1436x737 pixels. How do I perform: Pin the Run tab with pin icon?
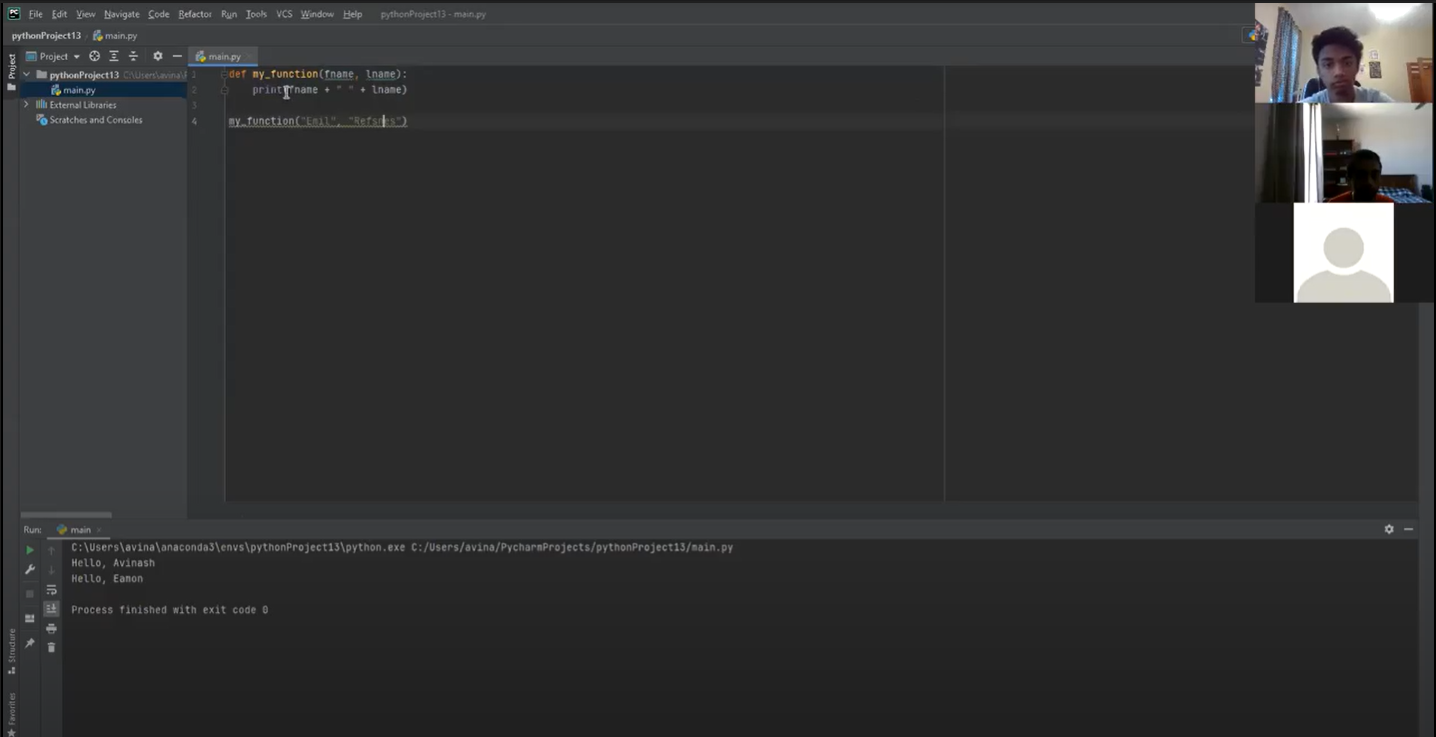click(x=29, y=643)
